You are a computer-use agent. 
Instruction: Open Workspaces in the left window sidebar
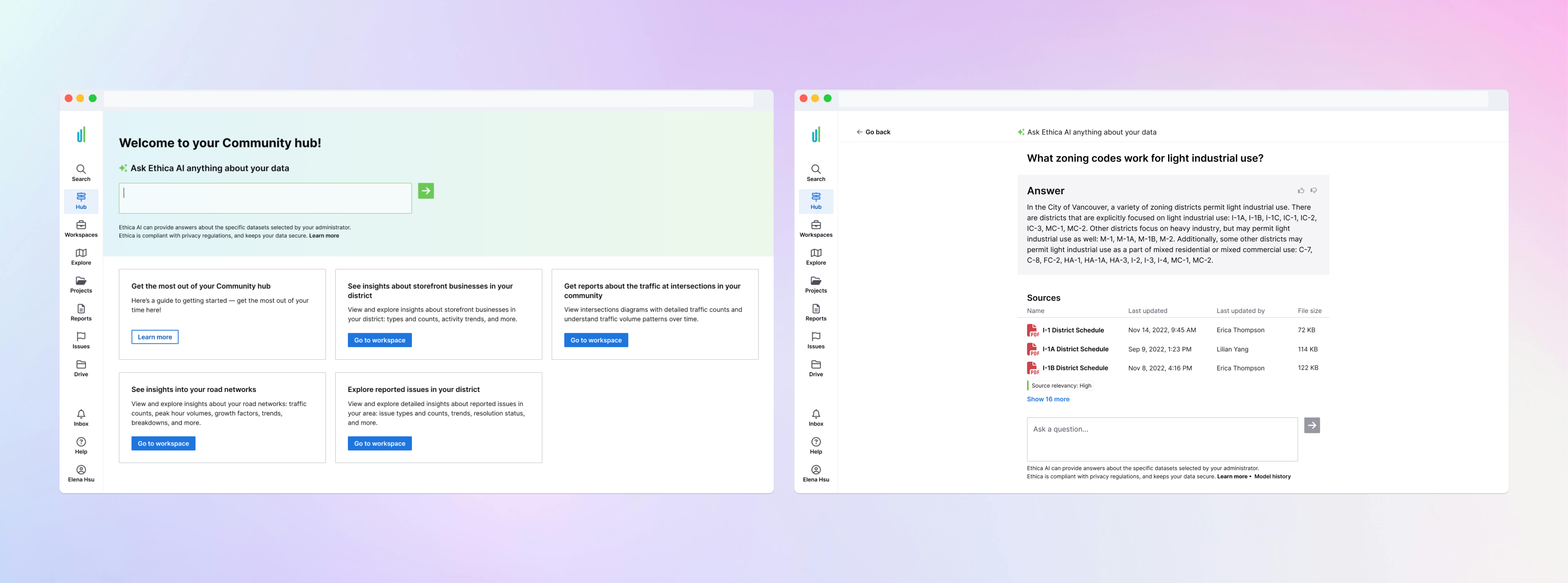point(81,229)
